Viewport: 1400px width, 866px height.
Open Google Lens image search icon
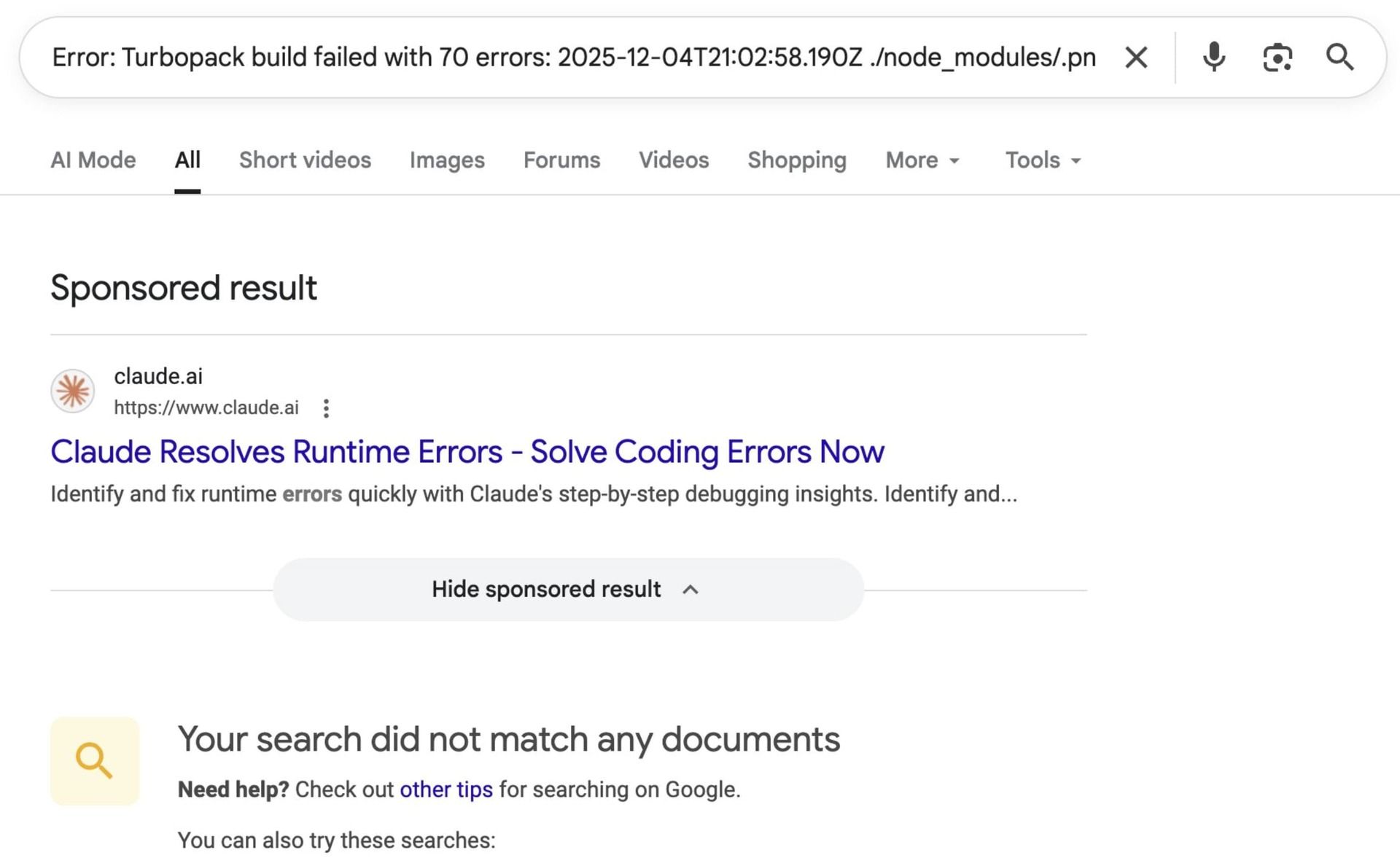pyautogui.click(x=1277, y=58)
